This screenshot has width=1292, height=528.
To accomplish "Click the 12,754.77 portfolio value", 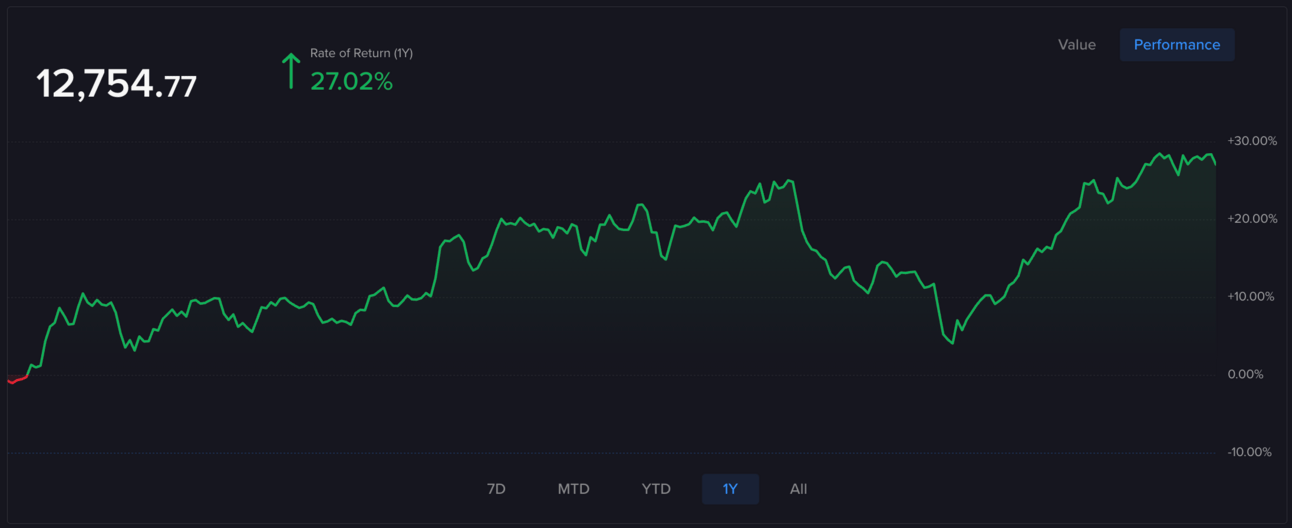I will tap(117, 84).
